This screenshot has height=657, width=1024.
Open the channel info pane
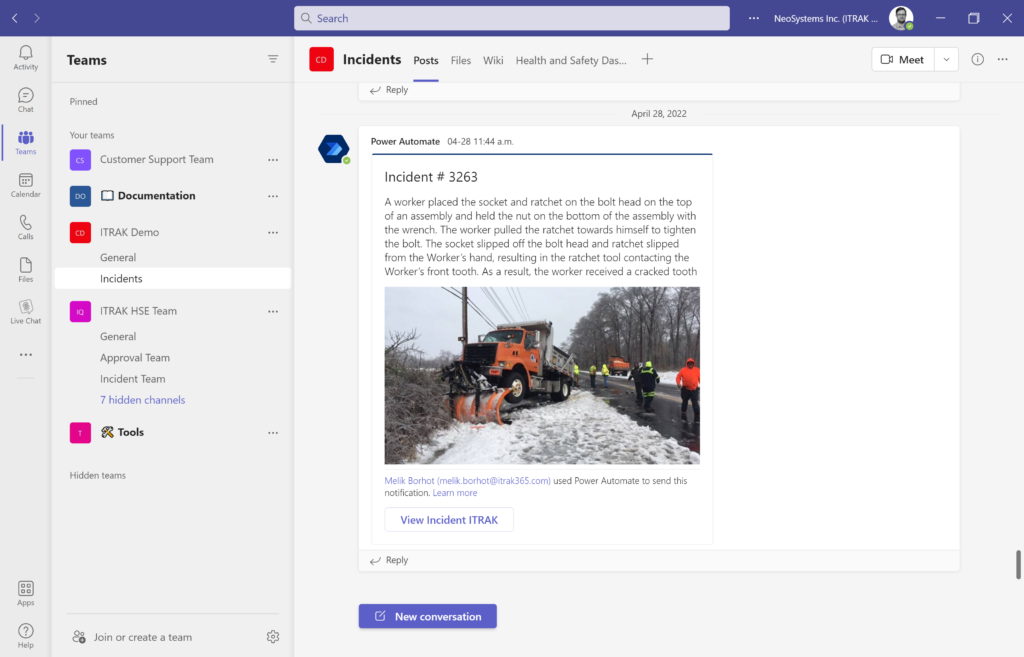977,59
